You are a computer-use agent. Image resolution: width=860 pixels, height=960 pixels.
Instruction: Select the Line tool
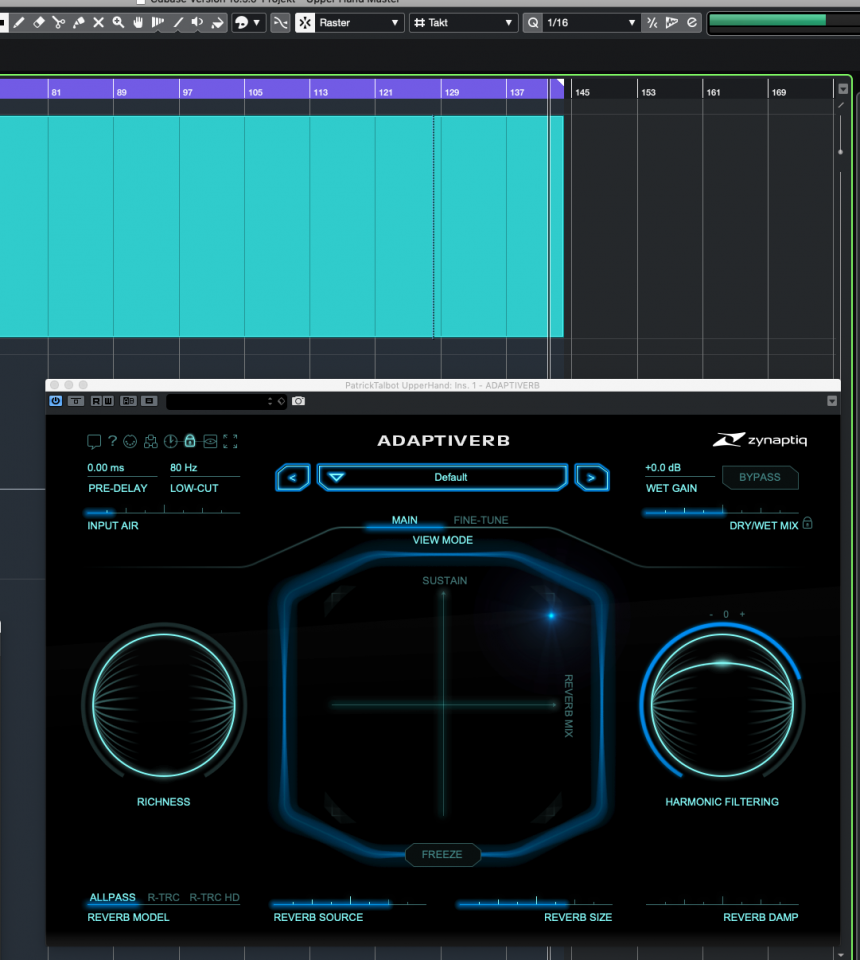click(x=178, y=23)
